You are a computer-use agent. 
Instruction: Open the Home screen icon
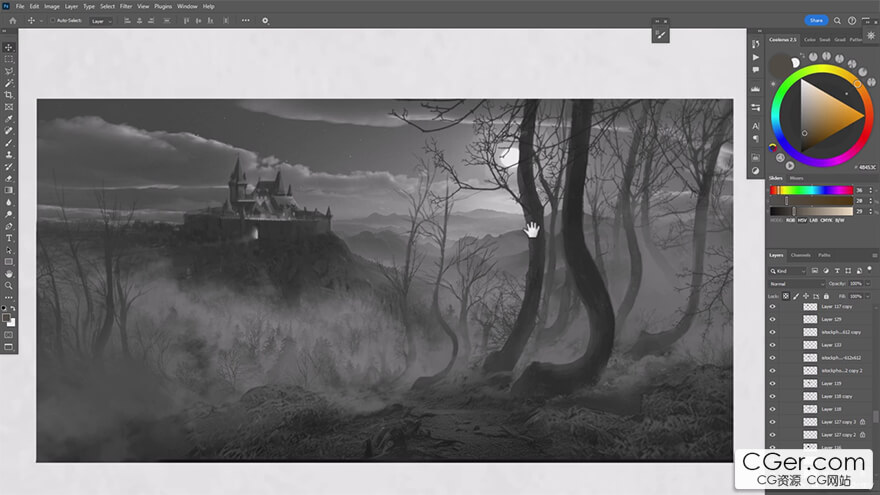click(12, 21)
